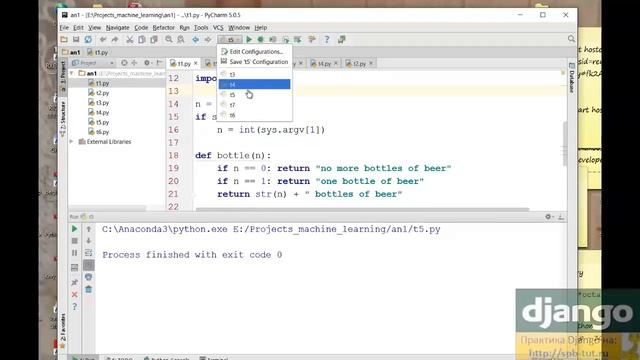Screen dimensions: 640x360
Task: Click the Open folder toolbar icon
Action: tap(64, 40)
